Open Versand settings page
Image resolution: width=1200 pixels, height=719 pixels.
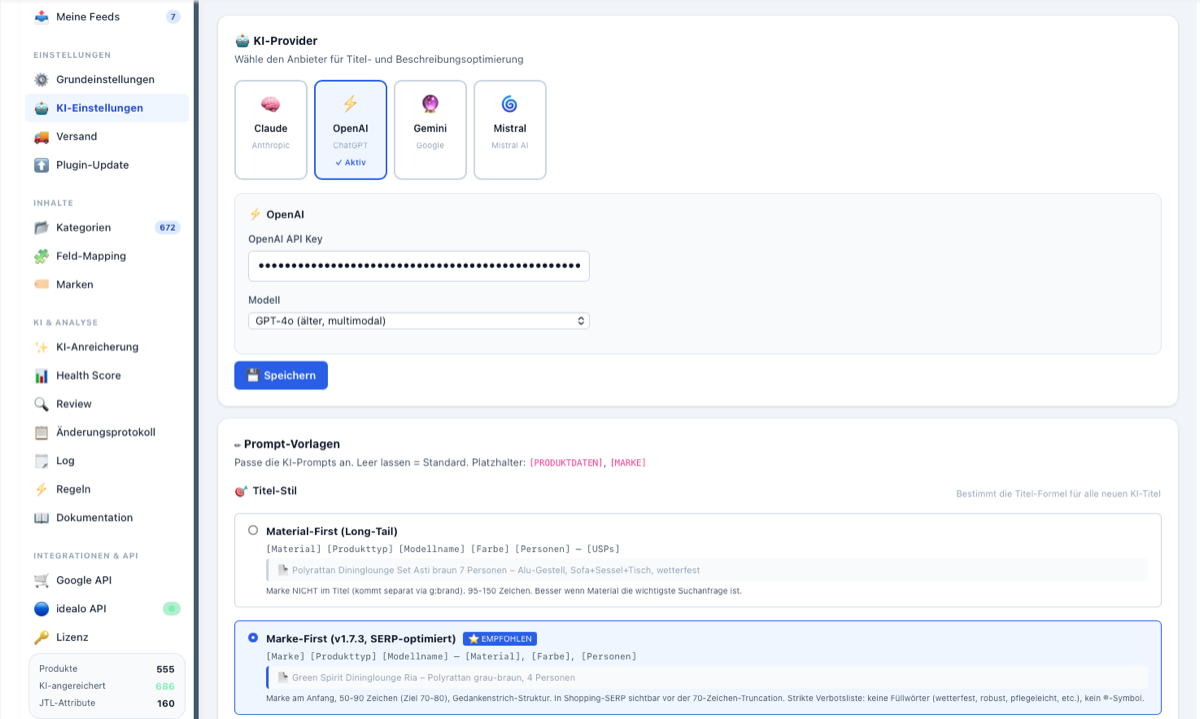107,136
